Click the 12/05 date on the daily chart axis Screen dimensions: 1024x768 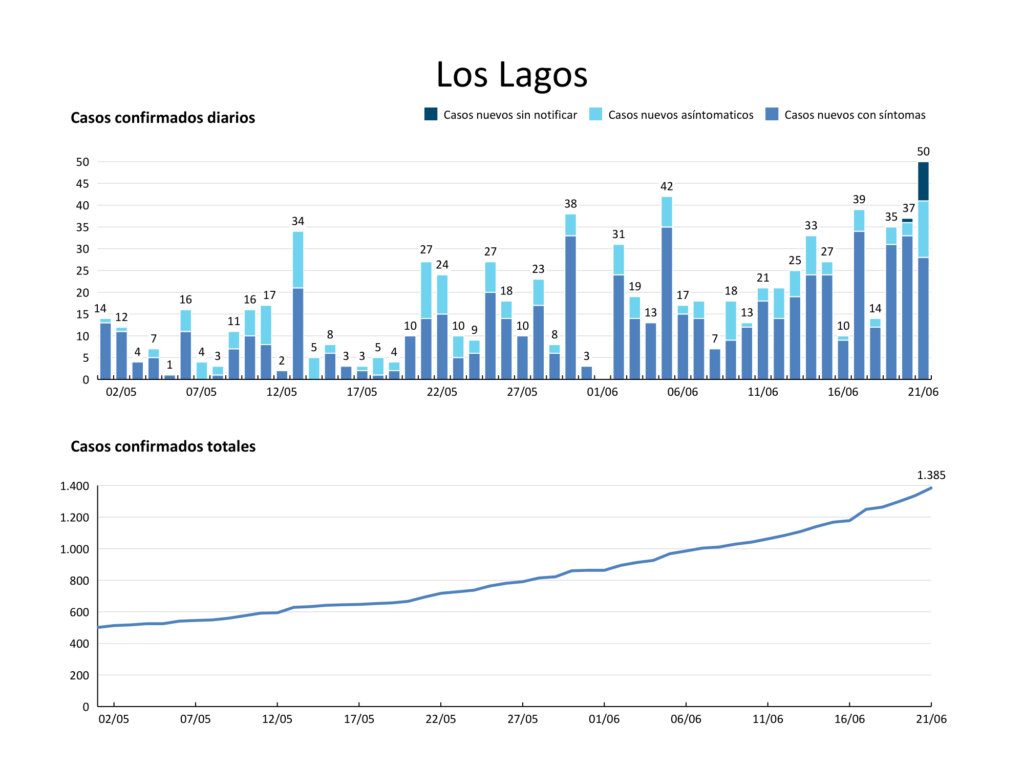(x=282, y=392)
